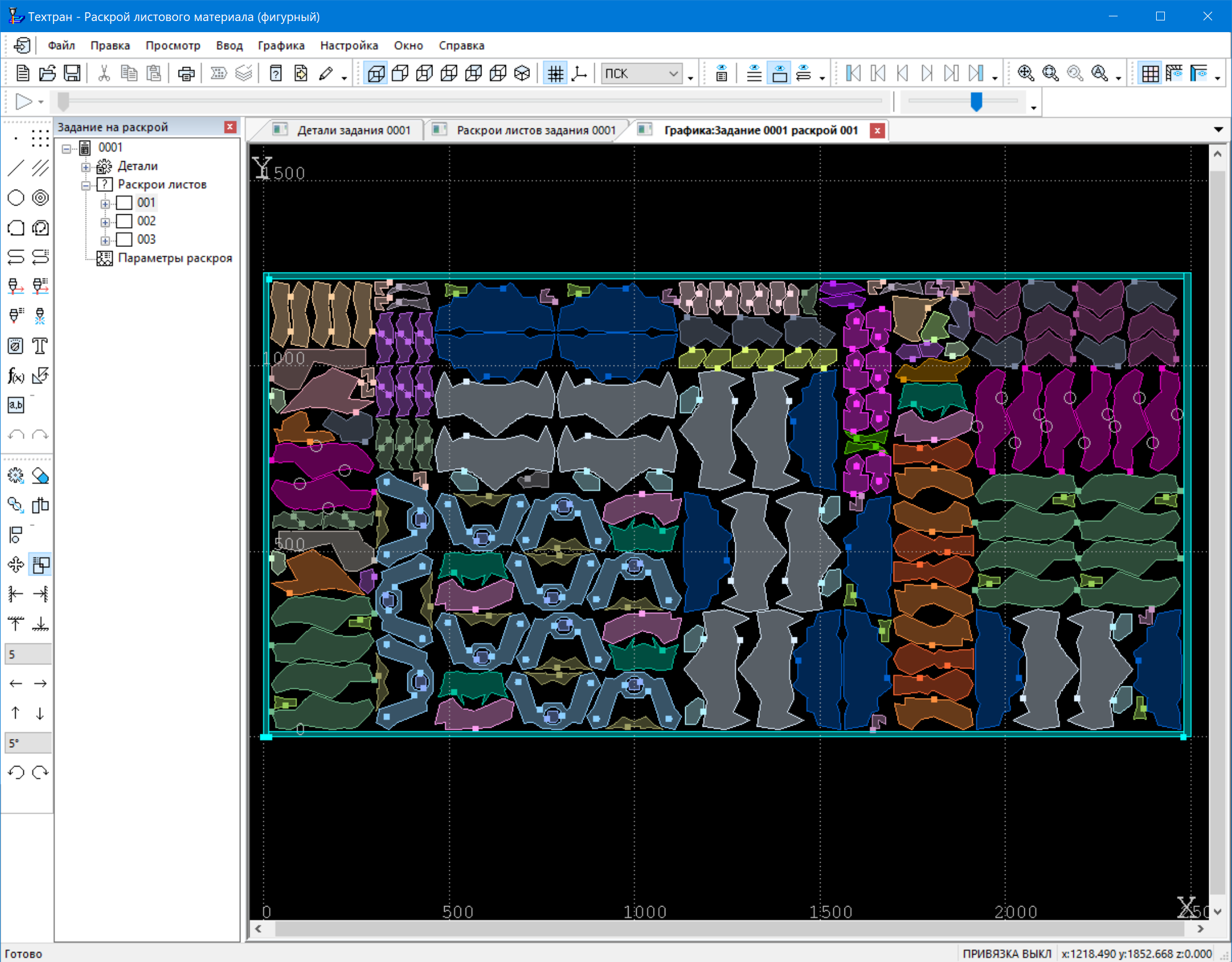The image size is (1232, 962).
Task: Select Параметры раскроя tree item
Action: tap(174, 258)
